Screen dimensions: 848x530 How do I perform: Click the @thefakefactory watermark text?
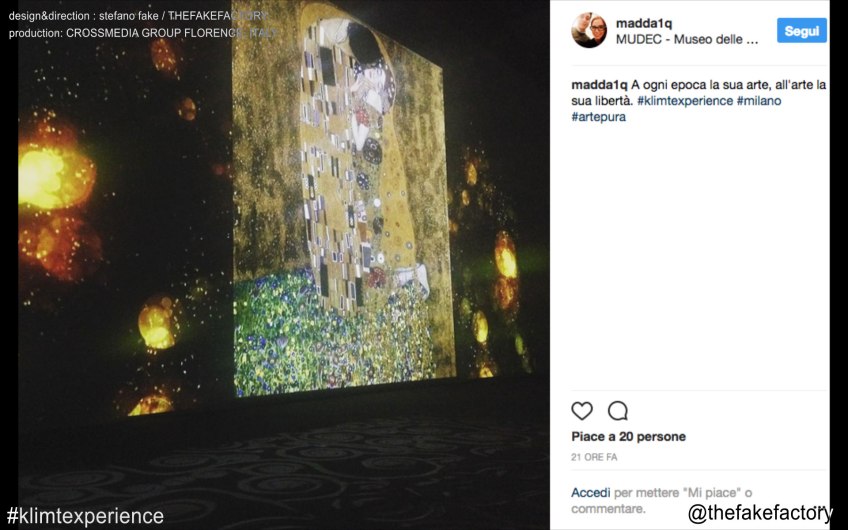(x=760, y=513)
